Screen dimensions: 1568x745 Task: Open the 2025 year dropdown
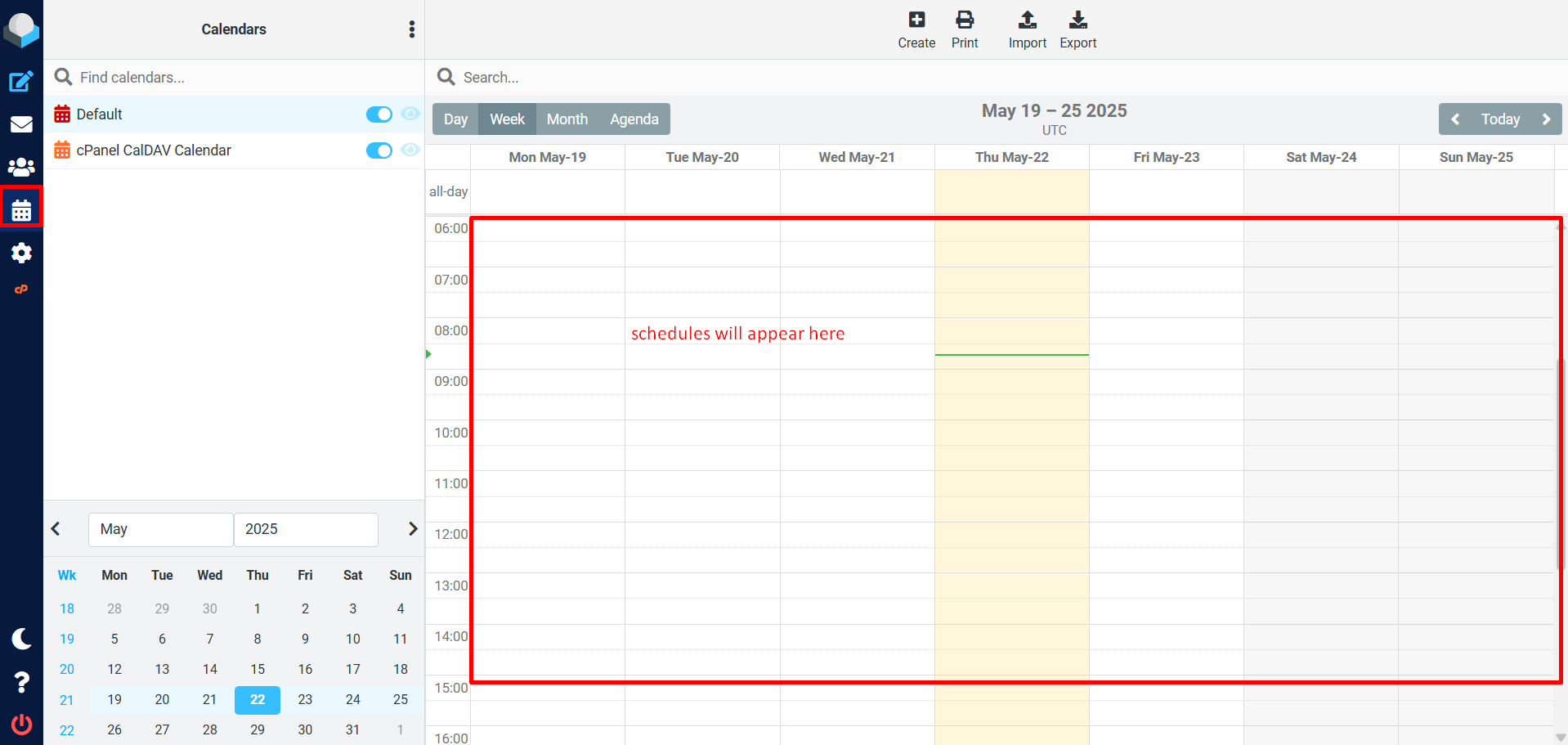tap(306, 529)
